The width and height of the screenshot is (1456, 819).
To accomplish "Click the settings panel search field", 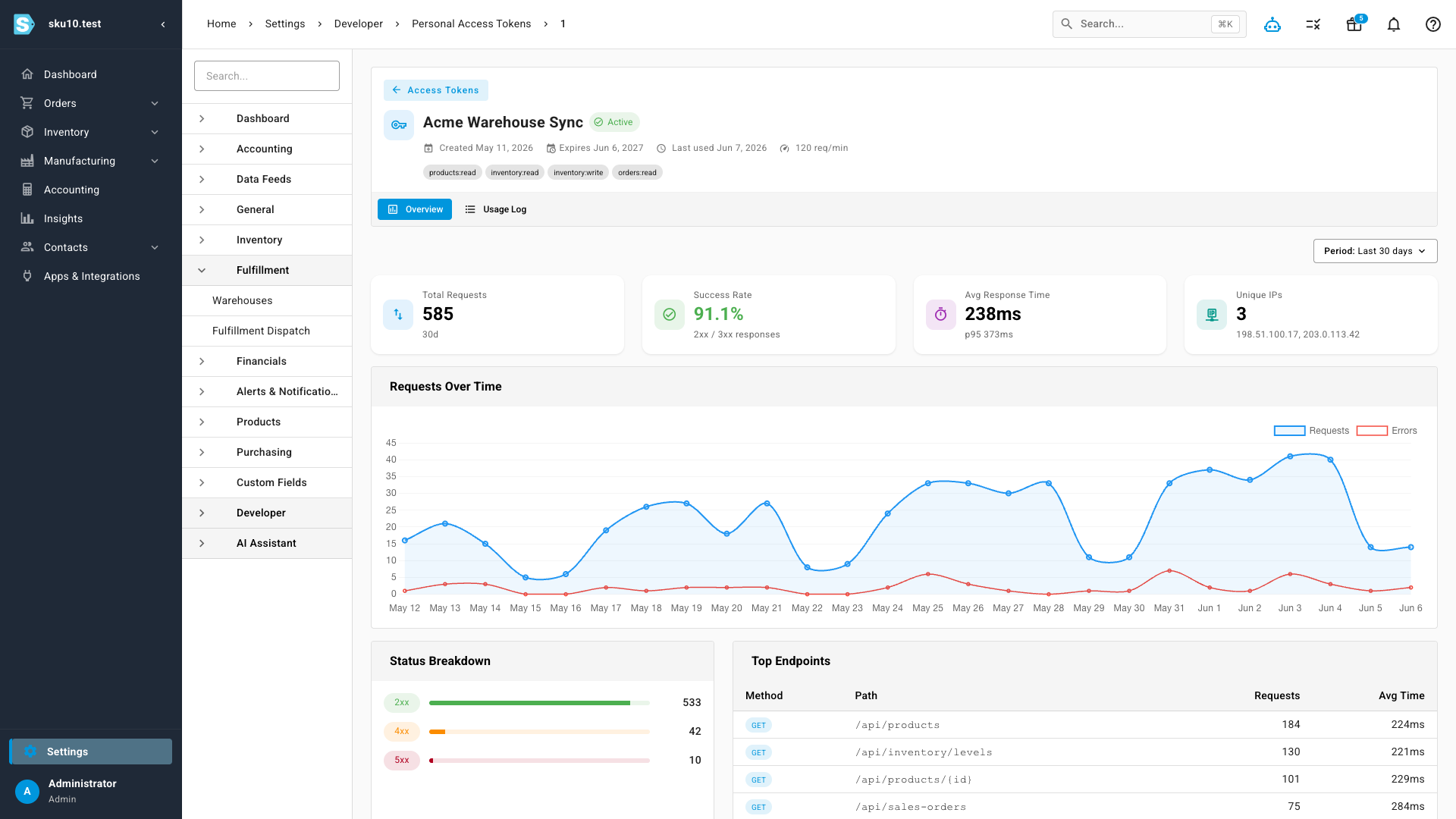I will click(x=267, y=76).
